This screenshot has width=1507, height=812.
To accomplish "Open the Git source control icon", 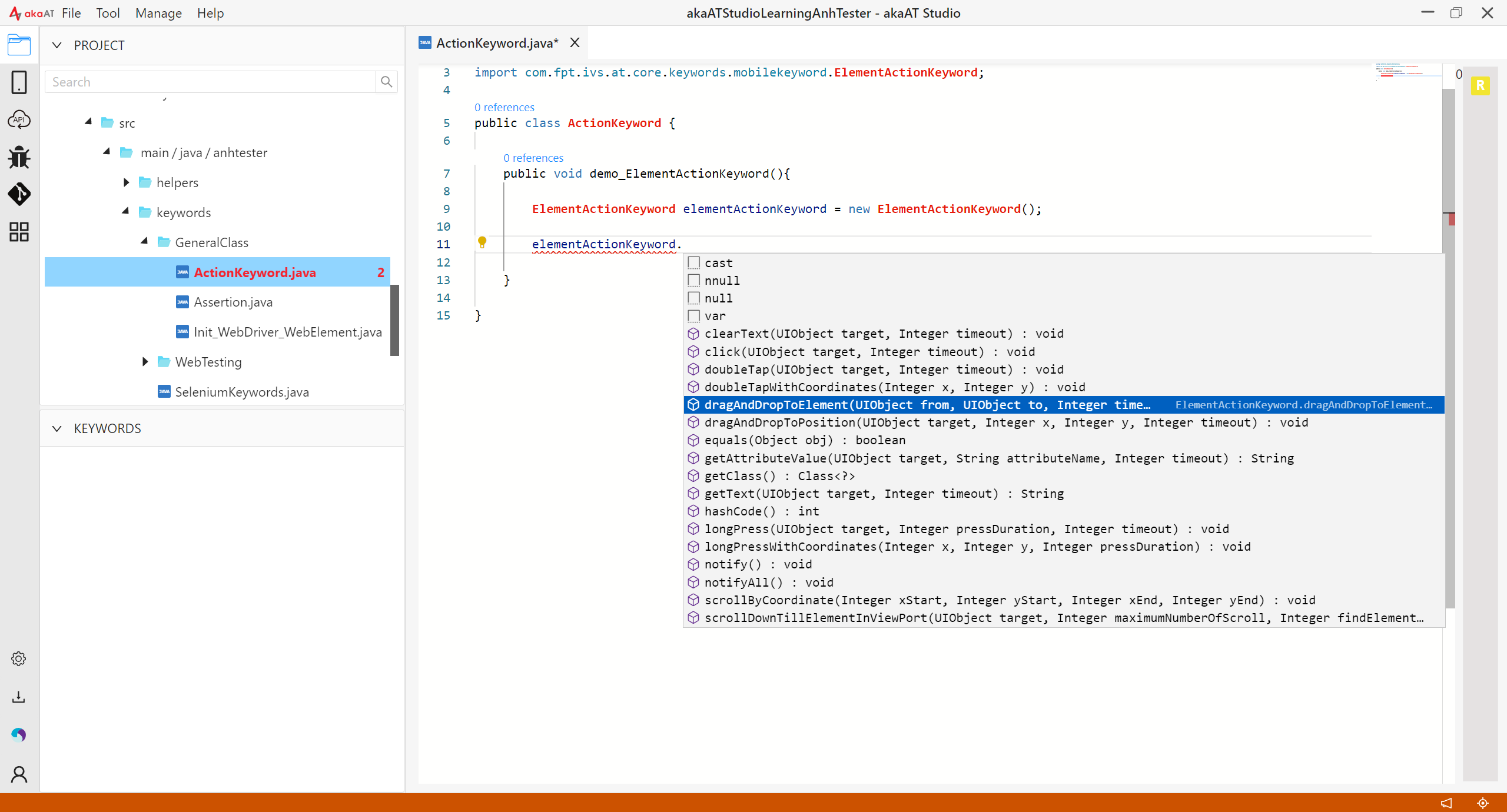I will click(x=19, y=194).
